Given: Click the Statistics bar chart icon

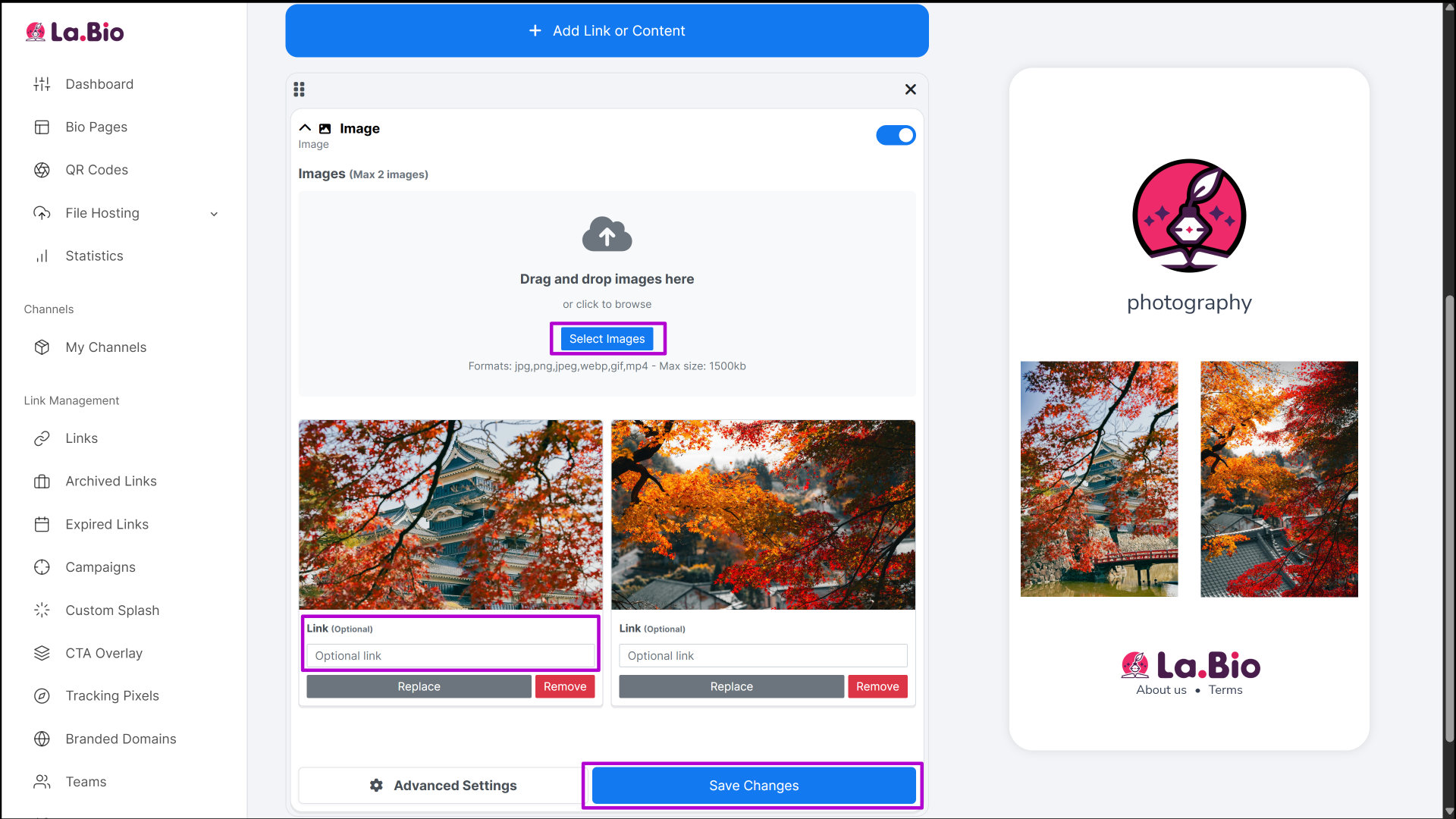Looking at the screenshot, I should pyautogui.click(x=42, y=256).
